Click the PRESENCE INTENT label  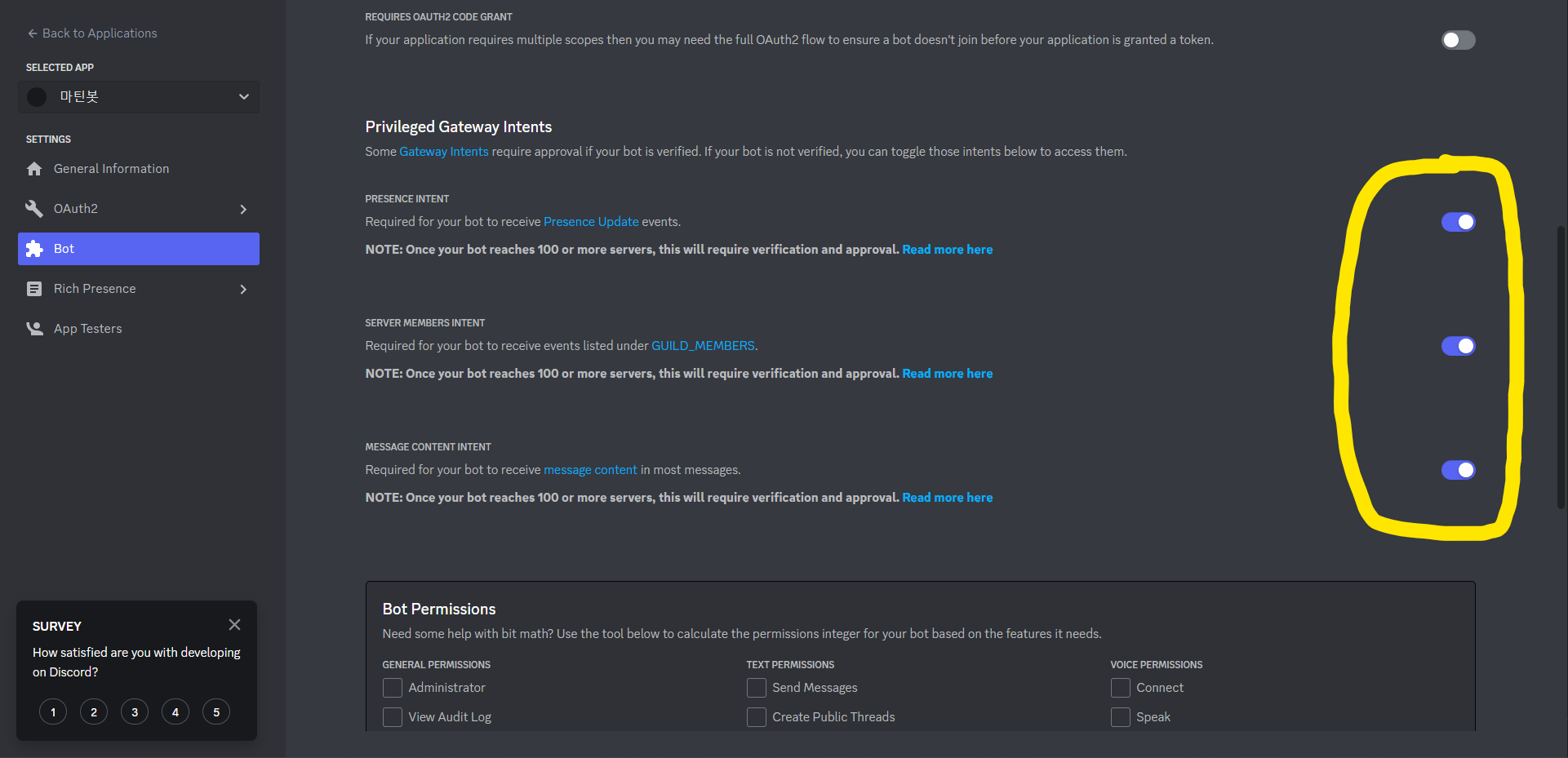click(x=407, y=199)
